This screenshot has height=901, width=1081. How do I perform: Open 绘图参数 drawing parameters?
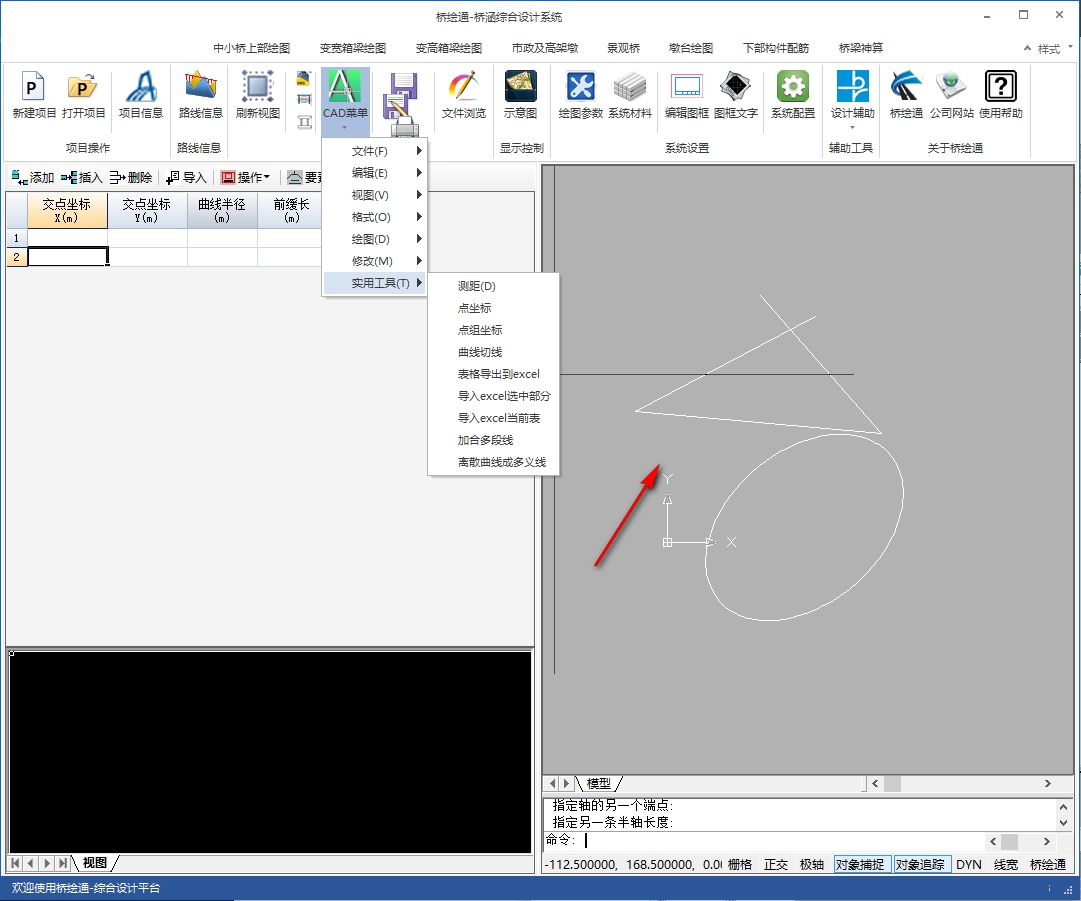(x=580, y=94)
